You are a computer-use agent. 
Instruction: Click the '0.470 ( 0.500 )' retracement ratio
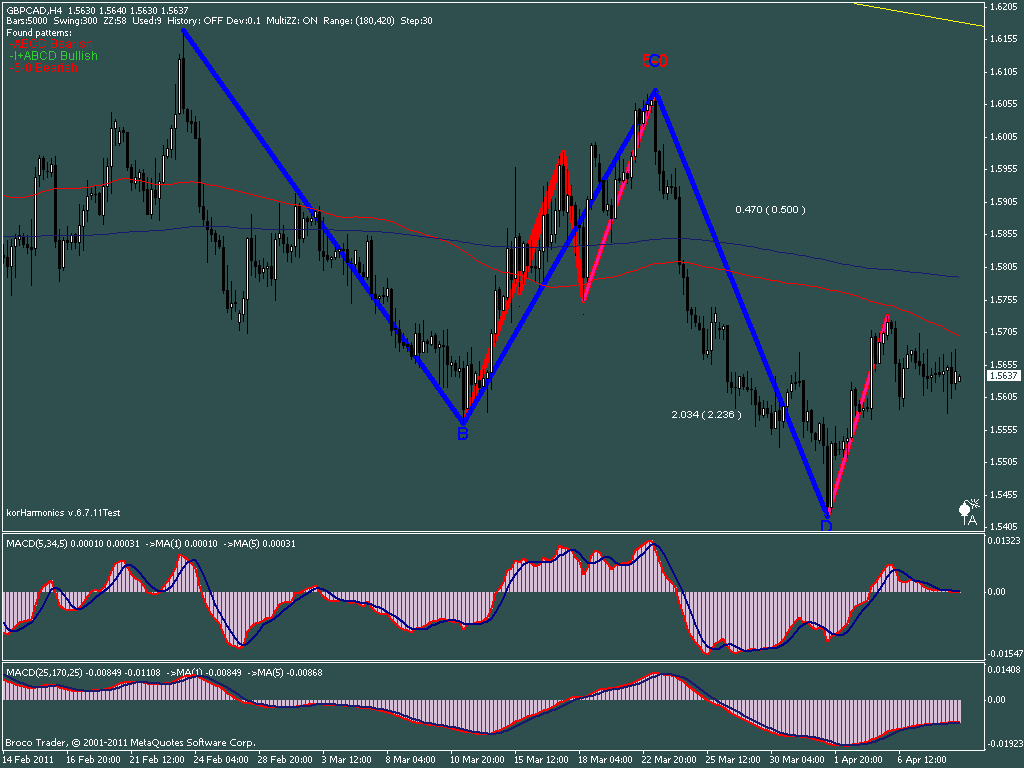tap(770, 210)
